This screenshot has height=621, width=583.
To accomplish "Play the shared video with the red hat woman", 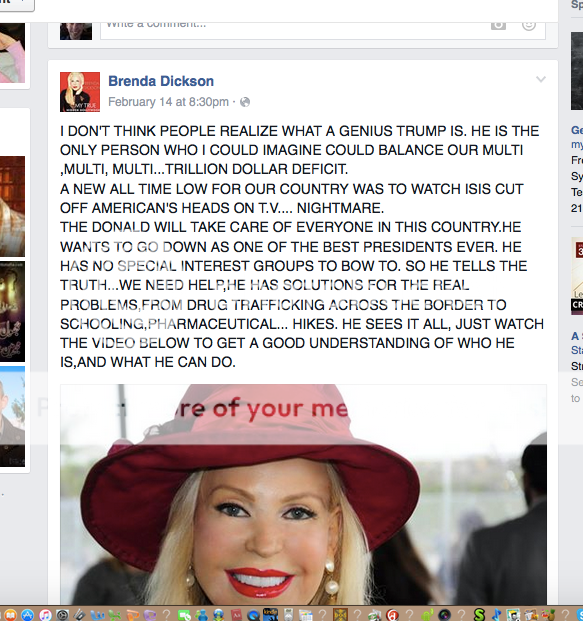I will (303, 494).
